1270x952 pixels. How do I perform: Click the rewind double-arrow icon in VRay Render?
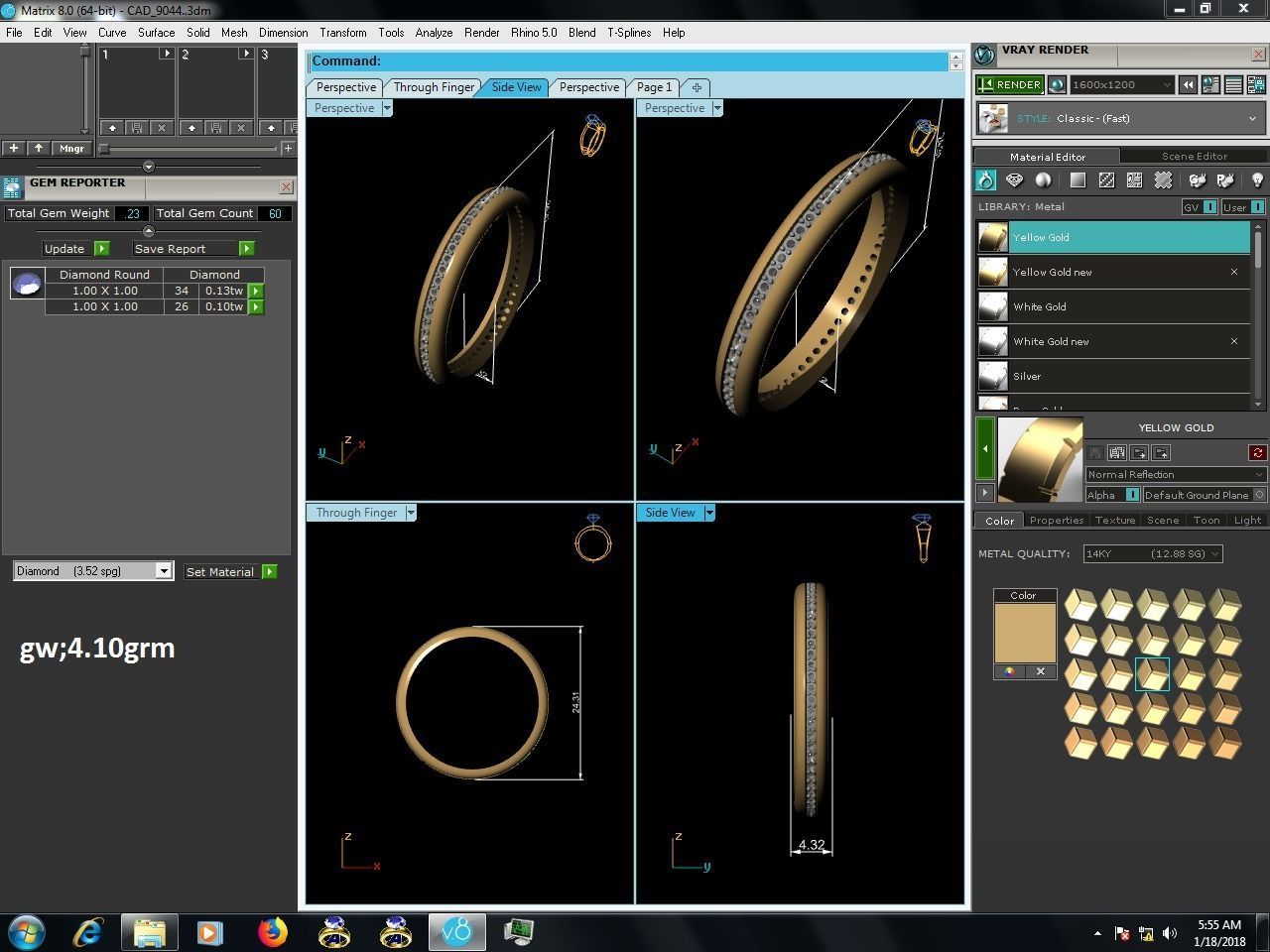click(1188, 85)
